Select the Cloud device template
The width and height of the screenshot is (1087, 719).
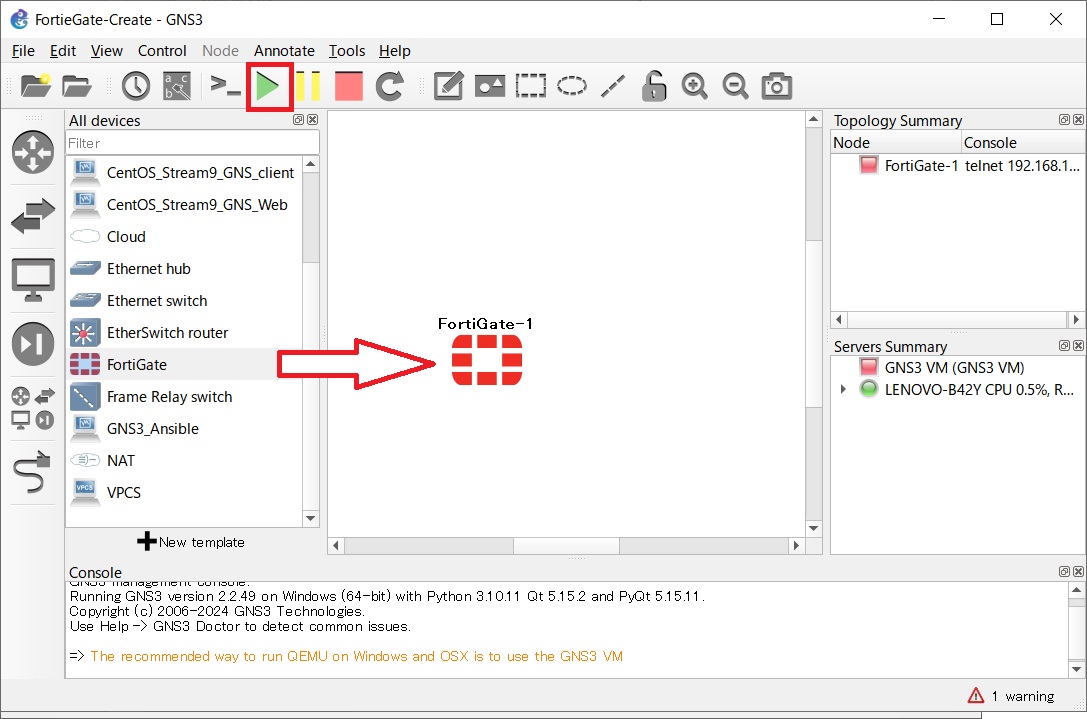coord(184,236)
